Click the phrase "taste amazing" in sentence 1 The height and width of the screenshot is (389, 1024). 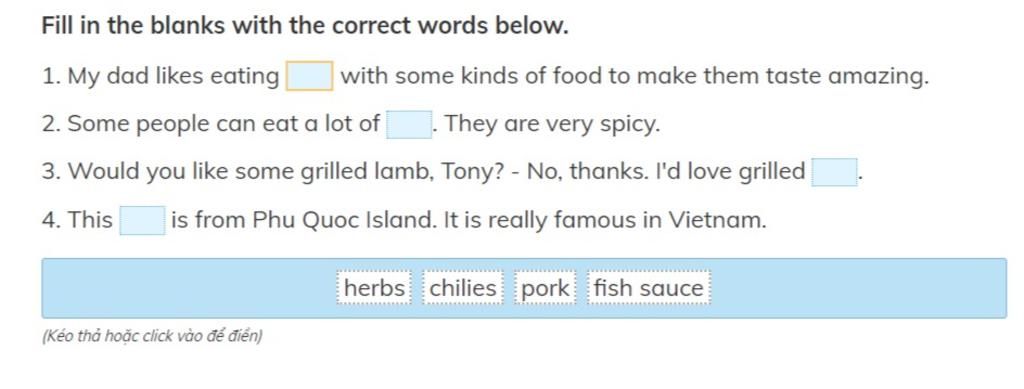pyautogui.click(x=846, y=76)
